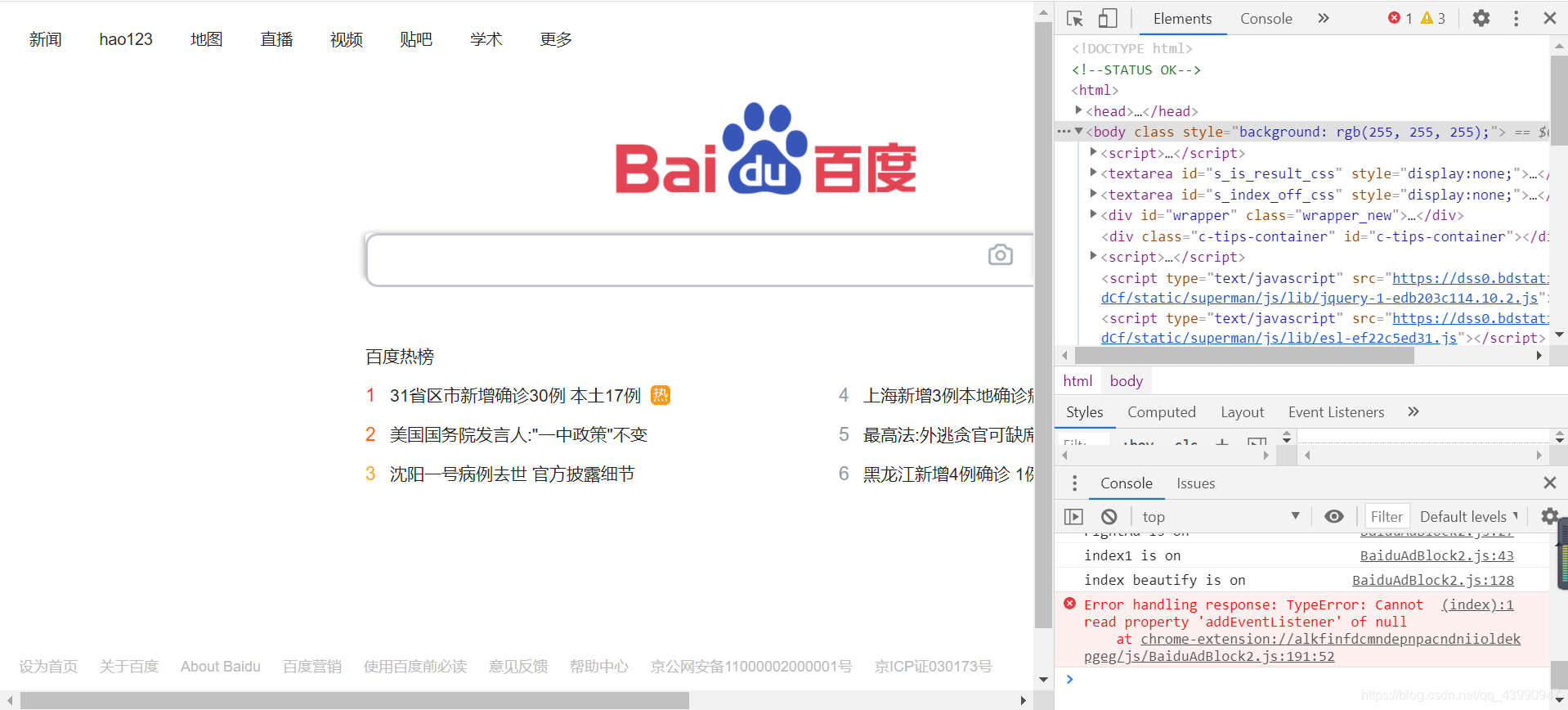Open the 沈阳一号病例去世 hot search item
This screenshot has height=710, width=1568.
tap(512, 474)
